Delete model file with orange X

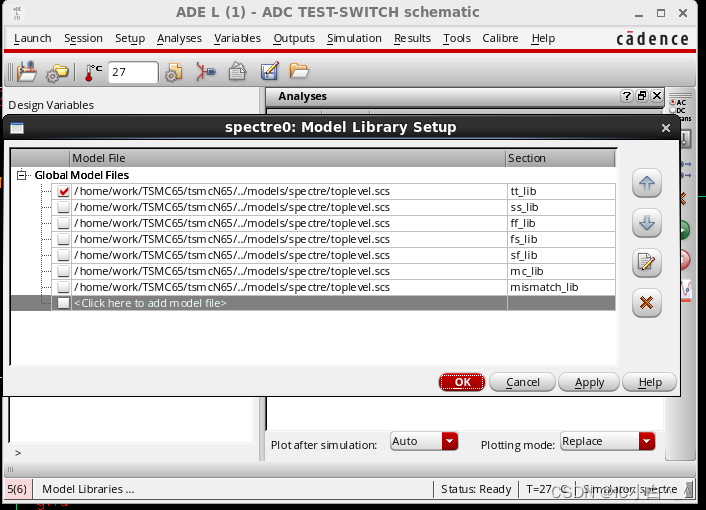click(647, 302)
